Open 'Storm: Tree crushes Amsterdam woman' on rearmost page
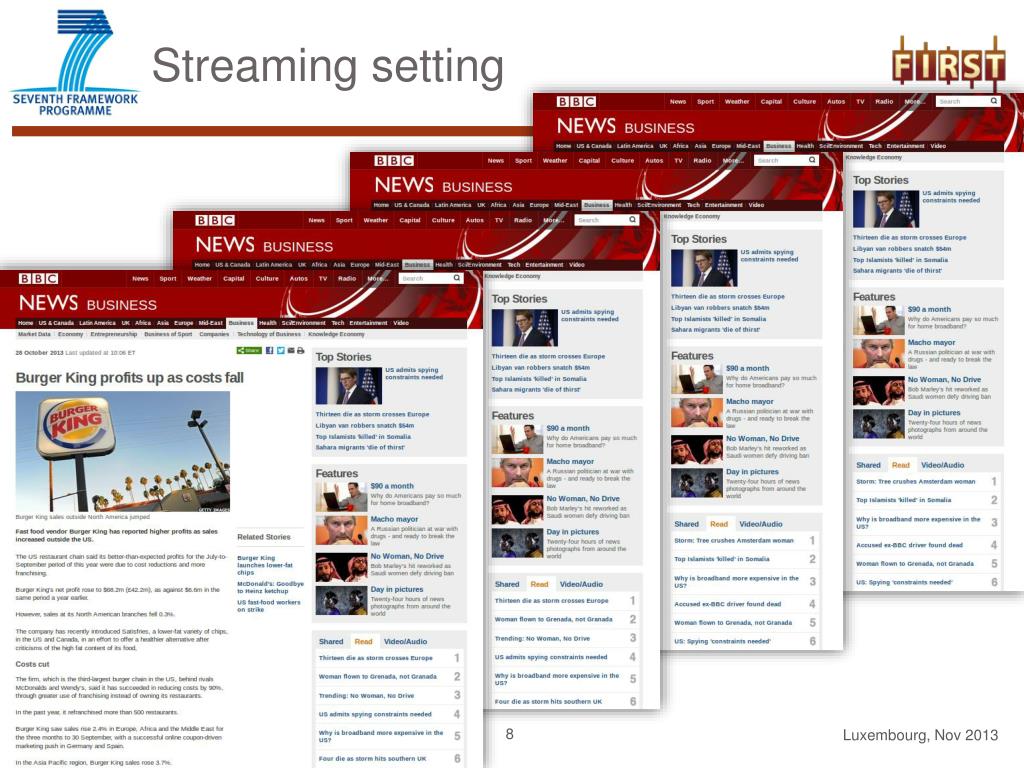The image size is (1024, 768). point(915,481)
